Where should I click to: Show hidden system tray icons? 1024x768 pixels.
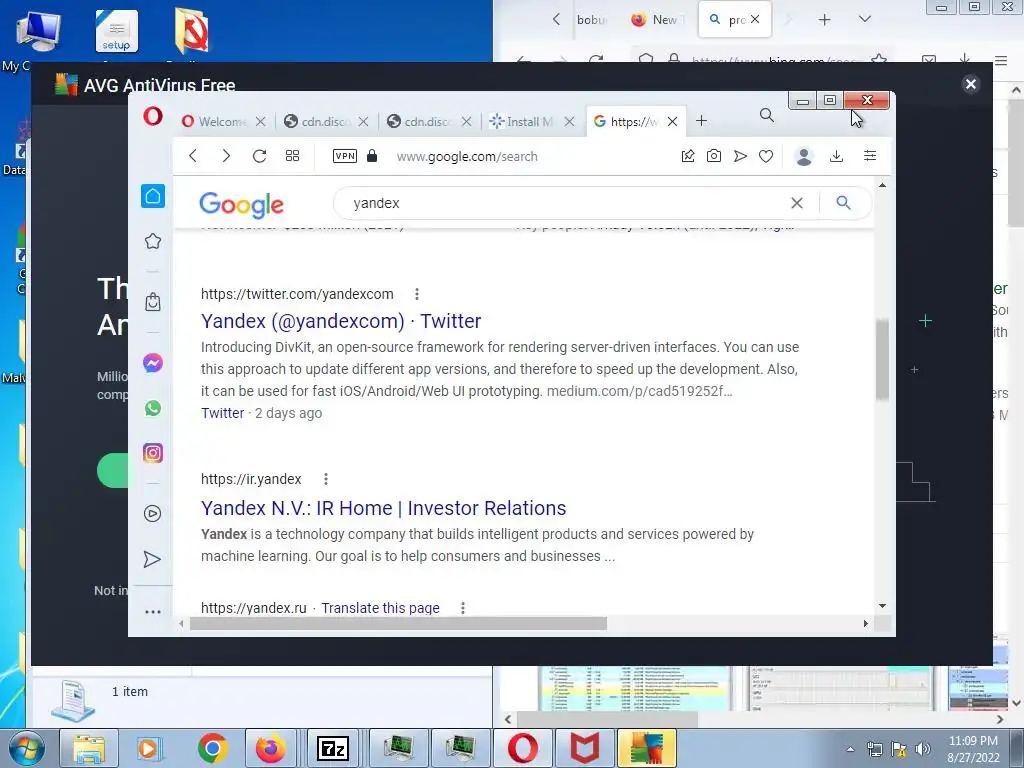850,749
